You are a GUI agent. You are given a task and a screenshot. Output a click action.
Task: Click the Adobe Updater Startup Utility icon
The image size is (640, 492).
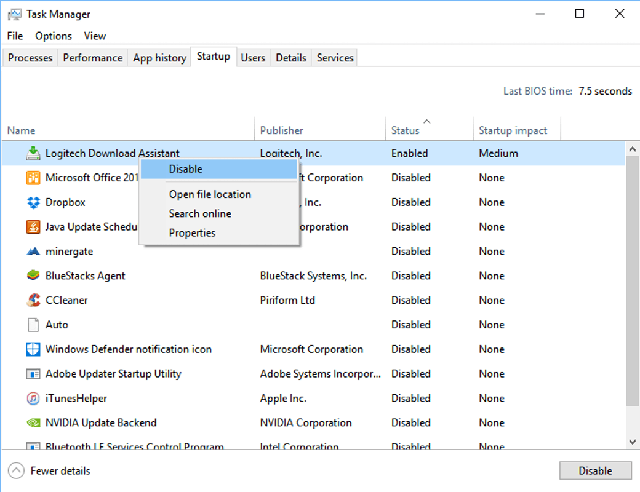[32, 374]
